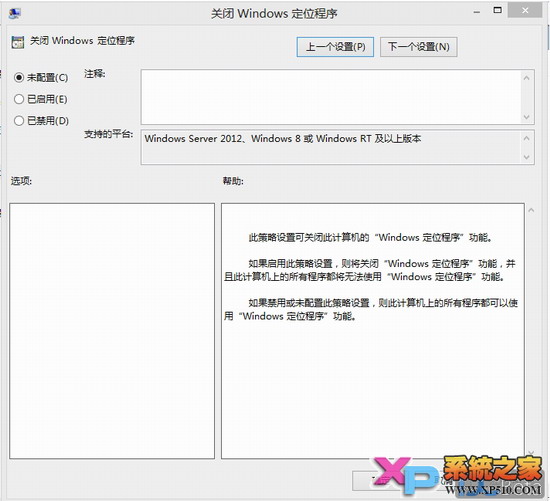Click the help text describing the policy
Viewport: 550px width, 501px height.
pyautogui.click(x=371, y=277)
